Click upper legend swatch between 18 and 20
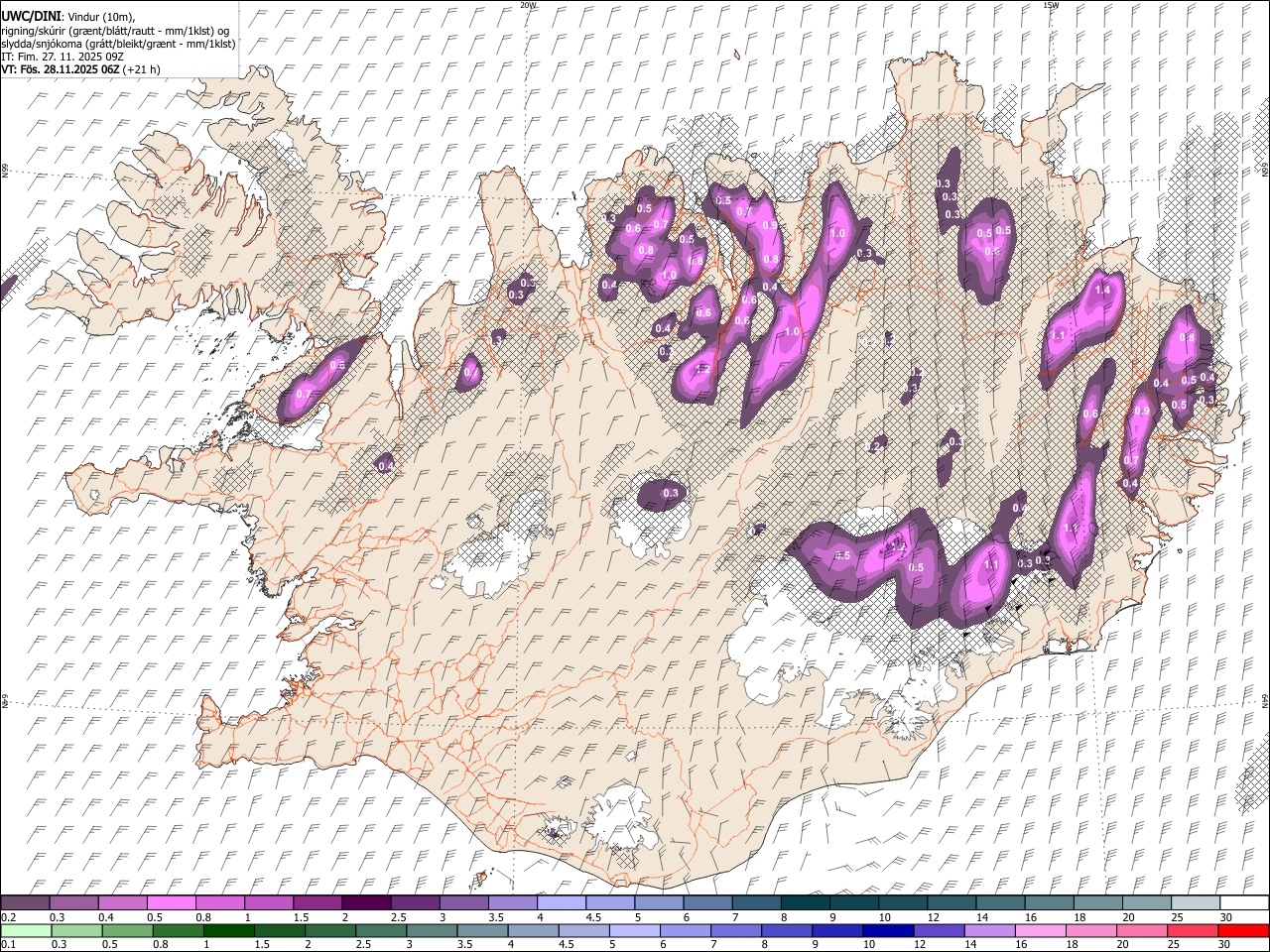1270x952 pixels. click(1097, 903)
